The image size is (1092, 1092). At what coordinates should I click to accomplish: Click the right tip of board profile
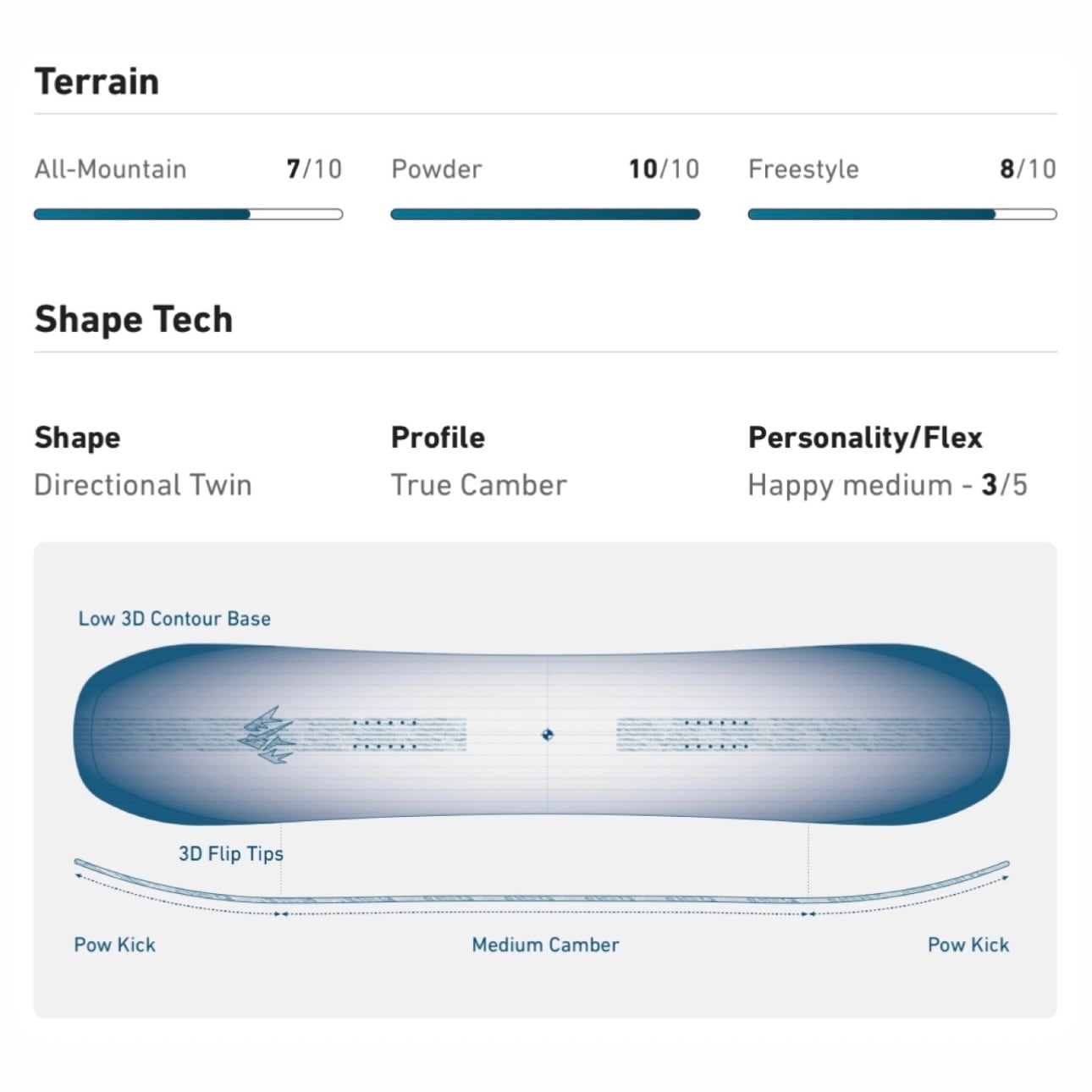(x=1003, y=866)
